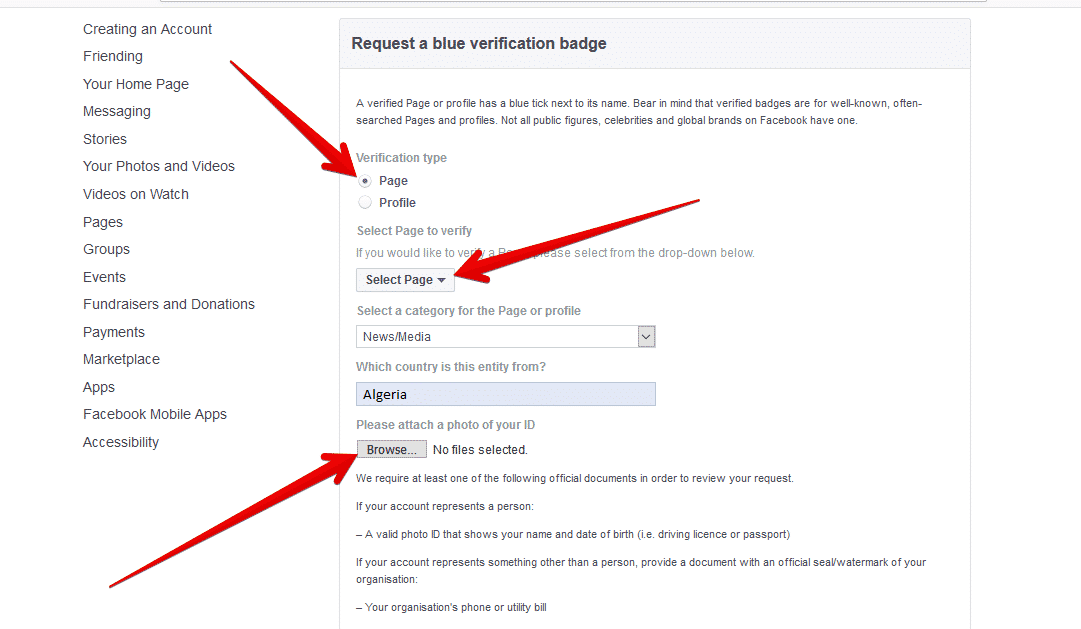This screenshot has width=1081, height=629.
Task: Select Pages in the sidebar
Action: [103, 222]
